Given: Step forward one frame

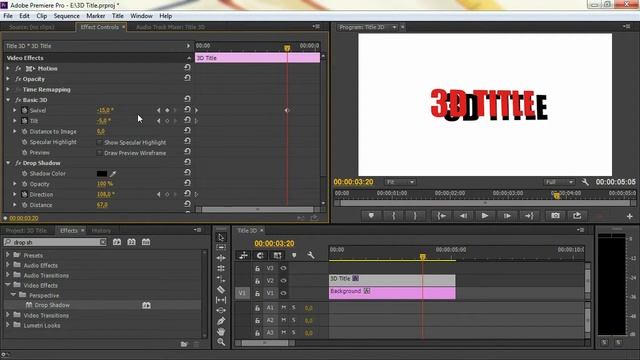Looking at the screenshot, I should [507, 216].
